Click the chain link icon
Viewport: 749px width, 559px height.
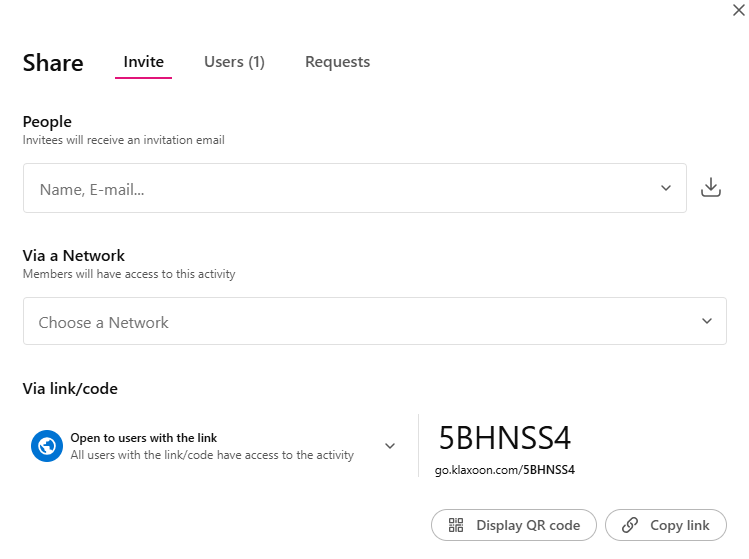point(629,525)
